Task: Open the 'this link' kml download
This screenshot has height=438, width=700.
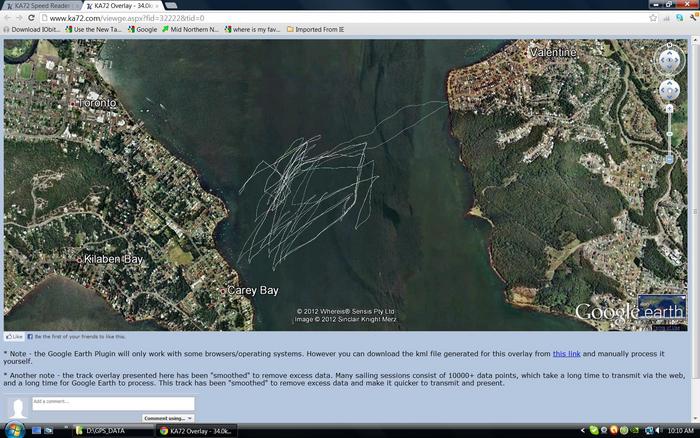Action: coord(566,354)
